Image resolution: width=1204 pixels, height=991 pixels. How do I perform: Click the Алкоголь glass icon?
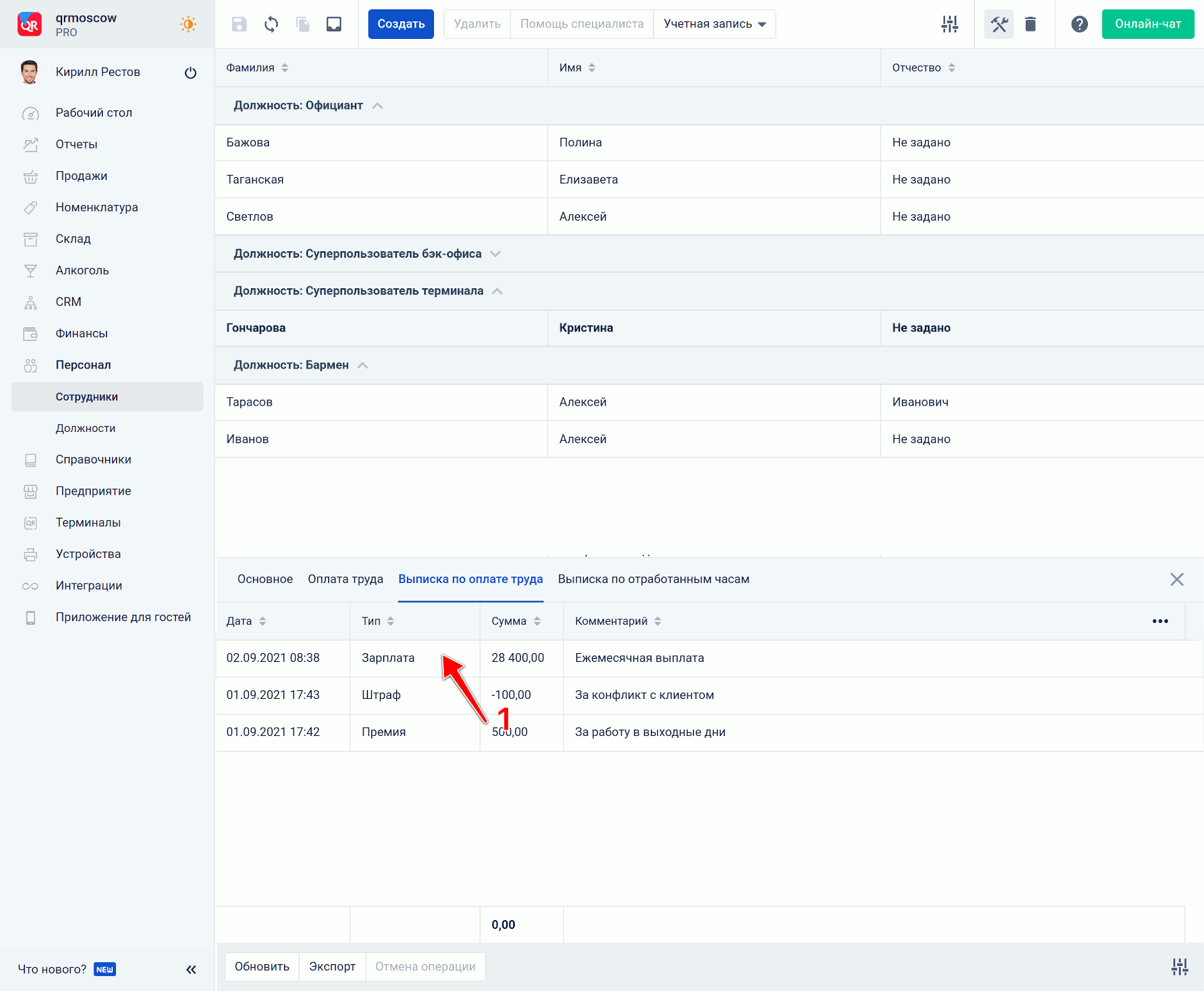[31, 271]
